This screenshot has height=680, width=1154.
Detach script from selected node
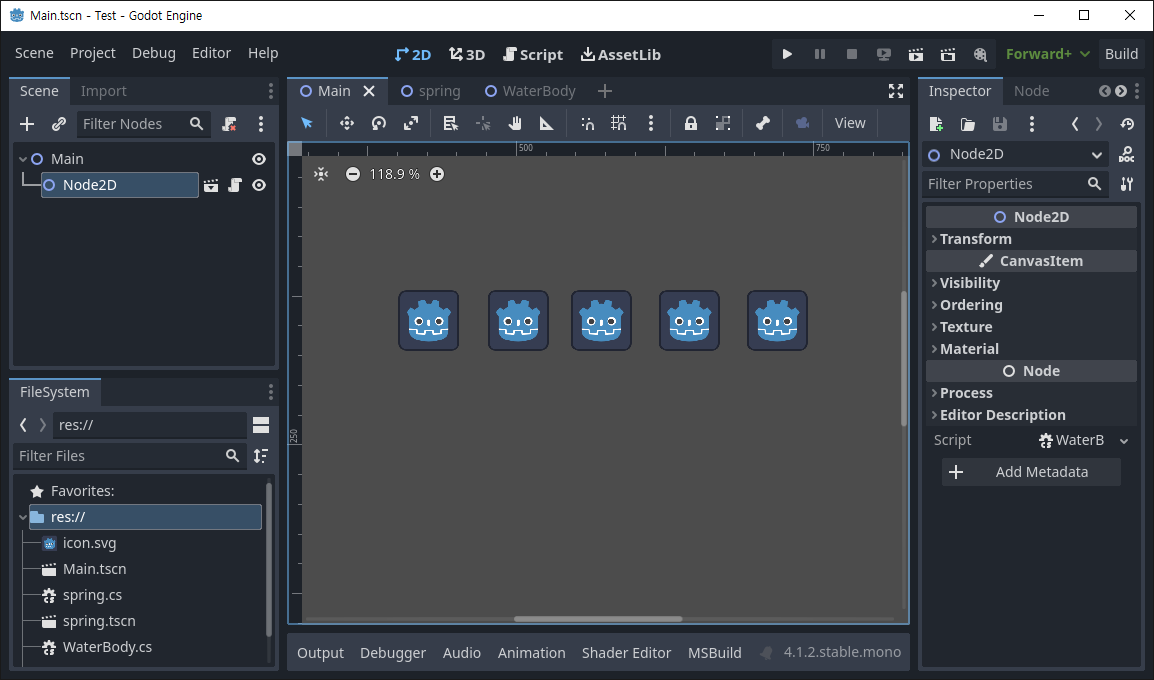click(x=230, y=124)
